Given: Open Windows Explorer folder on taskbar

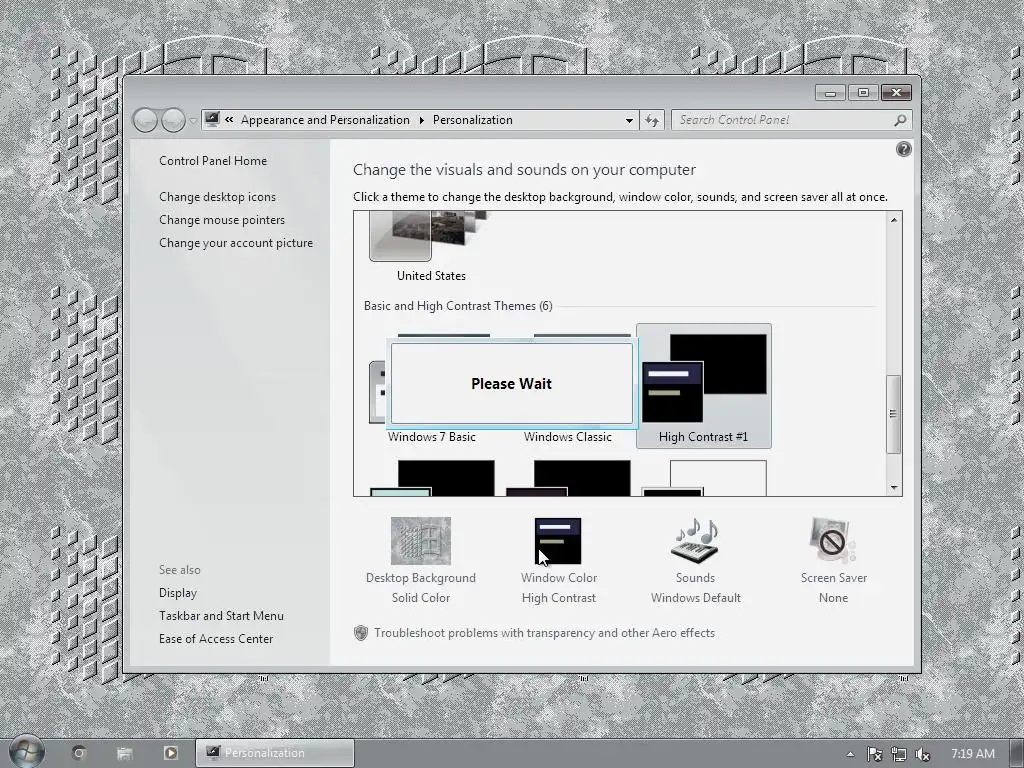Looking at the screenshot, I should 125,753.
